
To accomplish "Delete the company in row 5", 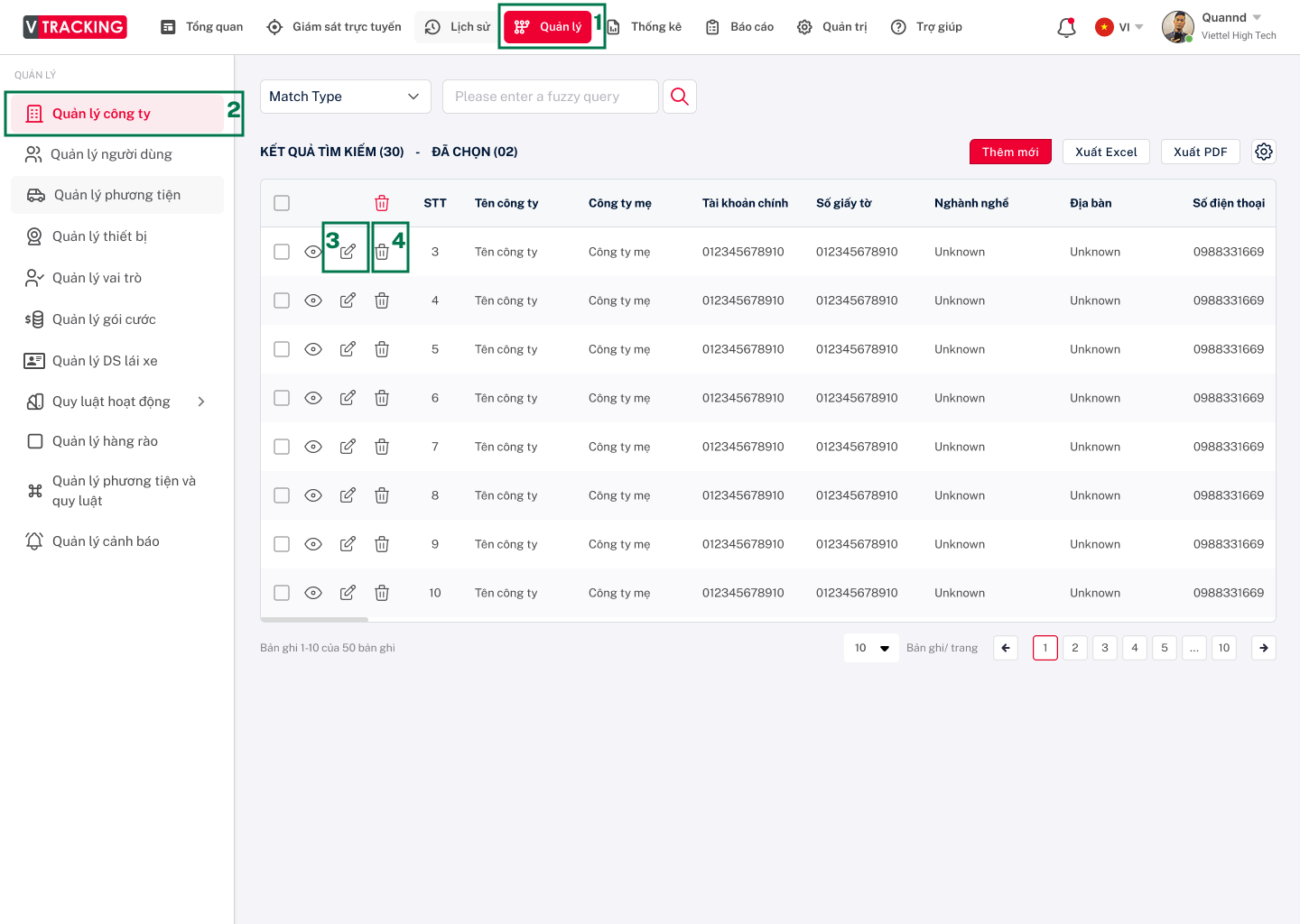I will [x=382, y=349].
